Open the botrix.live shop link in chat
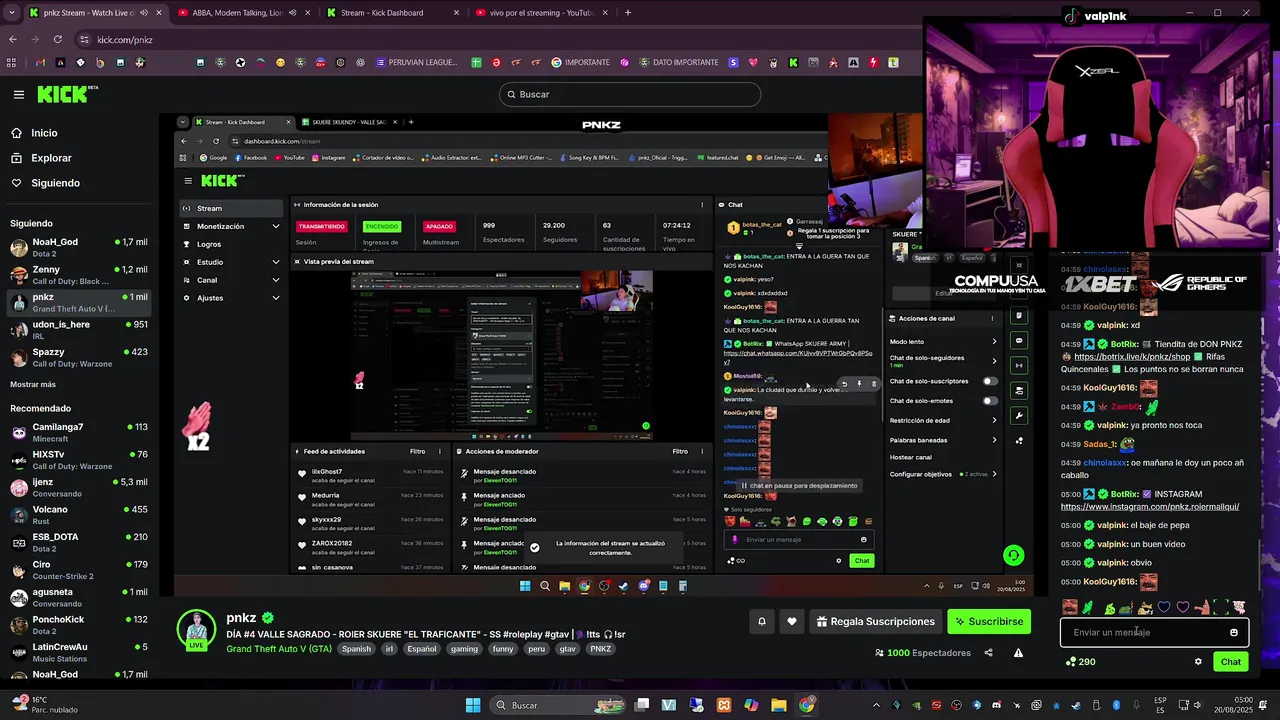 point(1132,357)
